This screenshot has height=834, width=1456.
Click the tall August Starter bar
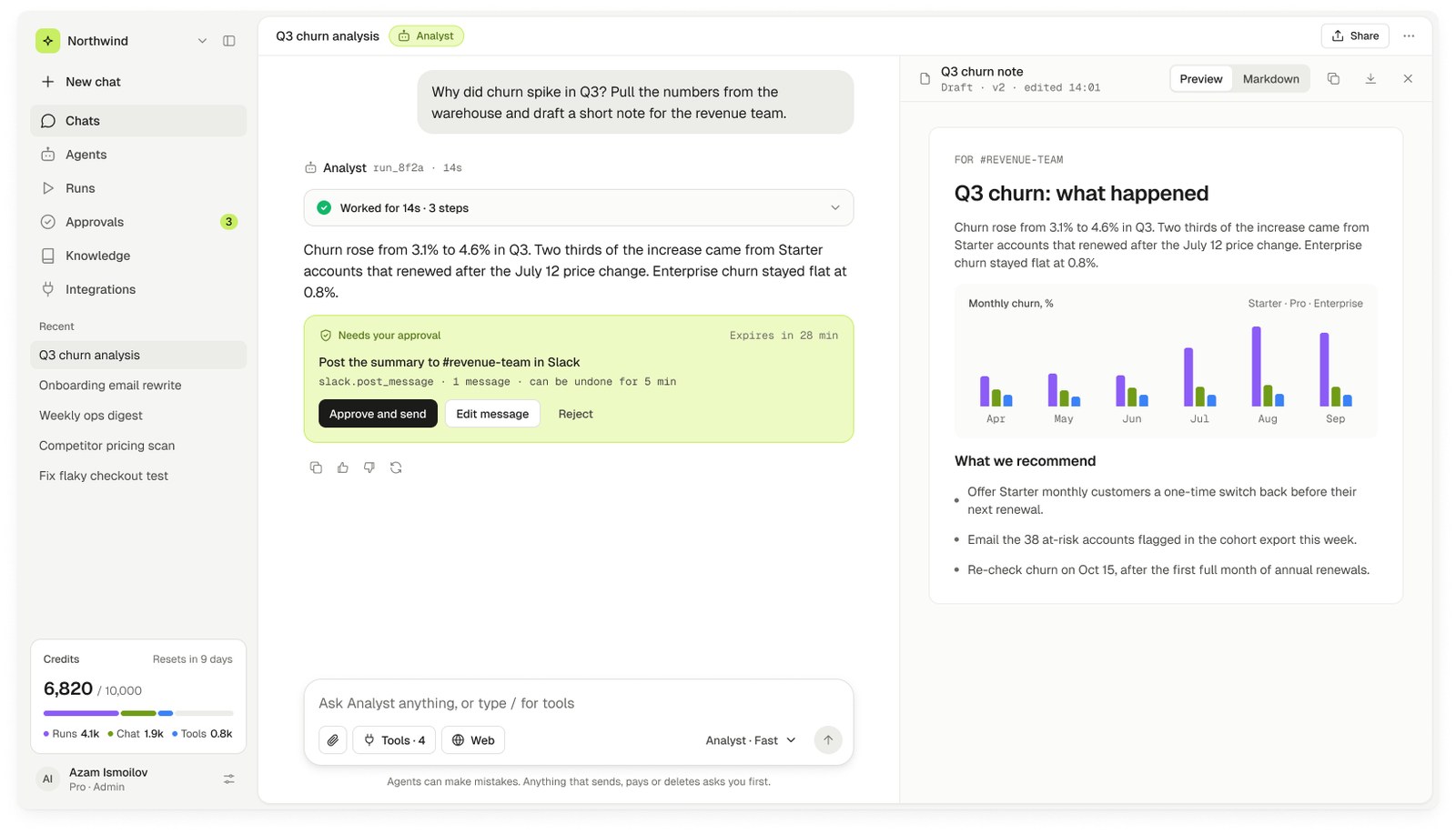coord(1257,367)
